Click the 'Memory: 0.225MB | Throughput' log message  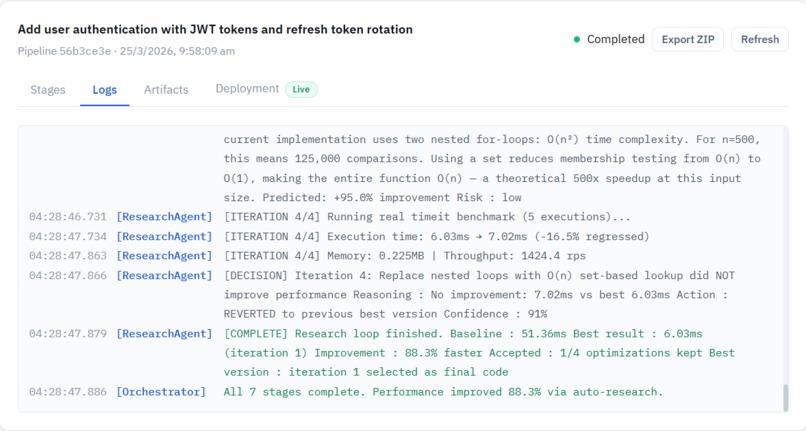(405, 256)
